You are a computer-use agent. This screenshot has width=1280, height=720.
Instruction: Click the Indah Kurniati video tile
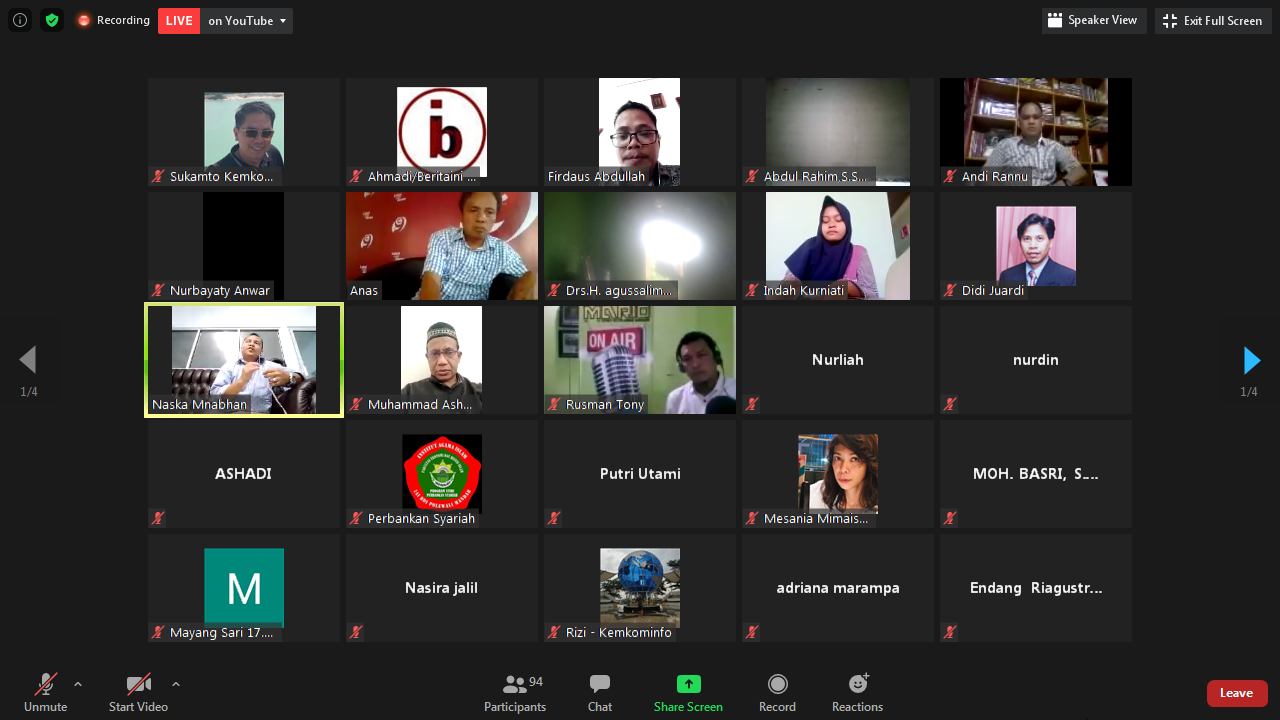point(838,246)
